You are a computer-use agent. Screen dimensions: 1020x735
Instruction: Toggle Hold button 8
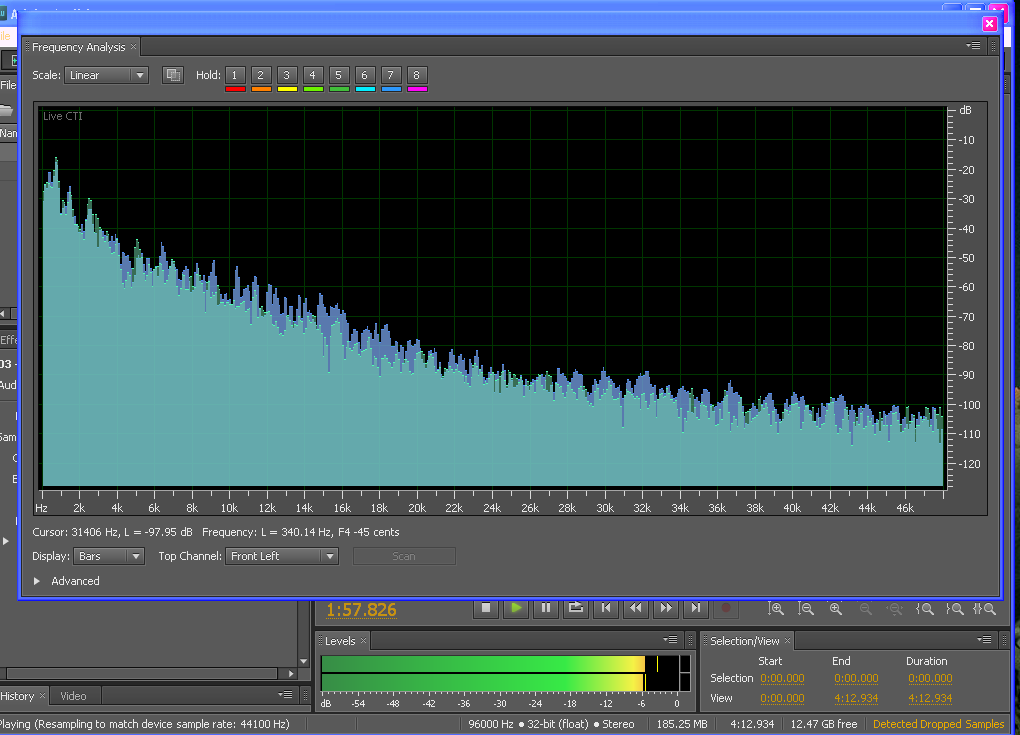417,75
